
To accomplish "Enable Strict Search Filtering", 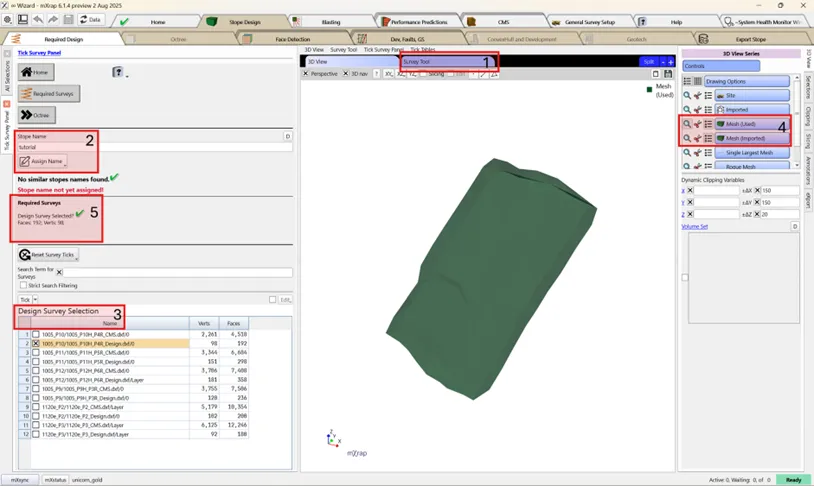I will [24, 285].
